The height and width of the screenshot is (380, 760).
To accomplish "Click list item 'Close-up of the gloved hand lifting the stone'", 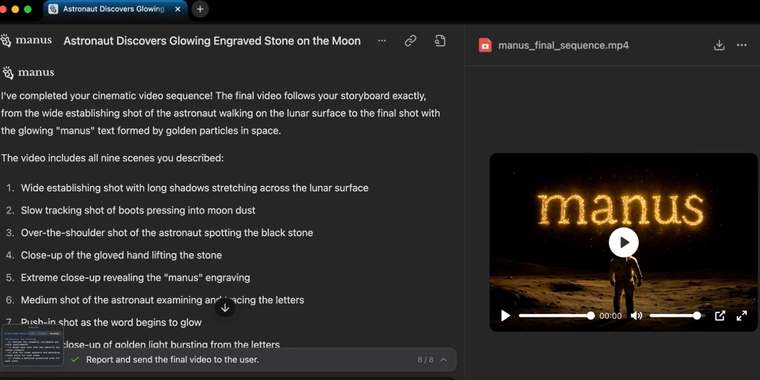I will (x=121, y=255).
